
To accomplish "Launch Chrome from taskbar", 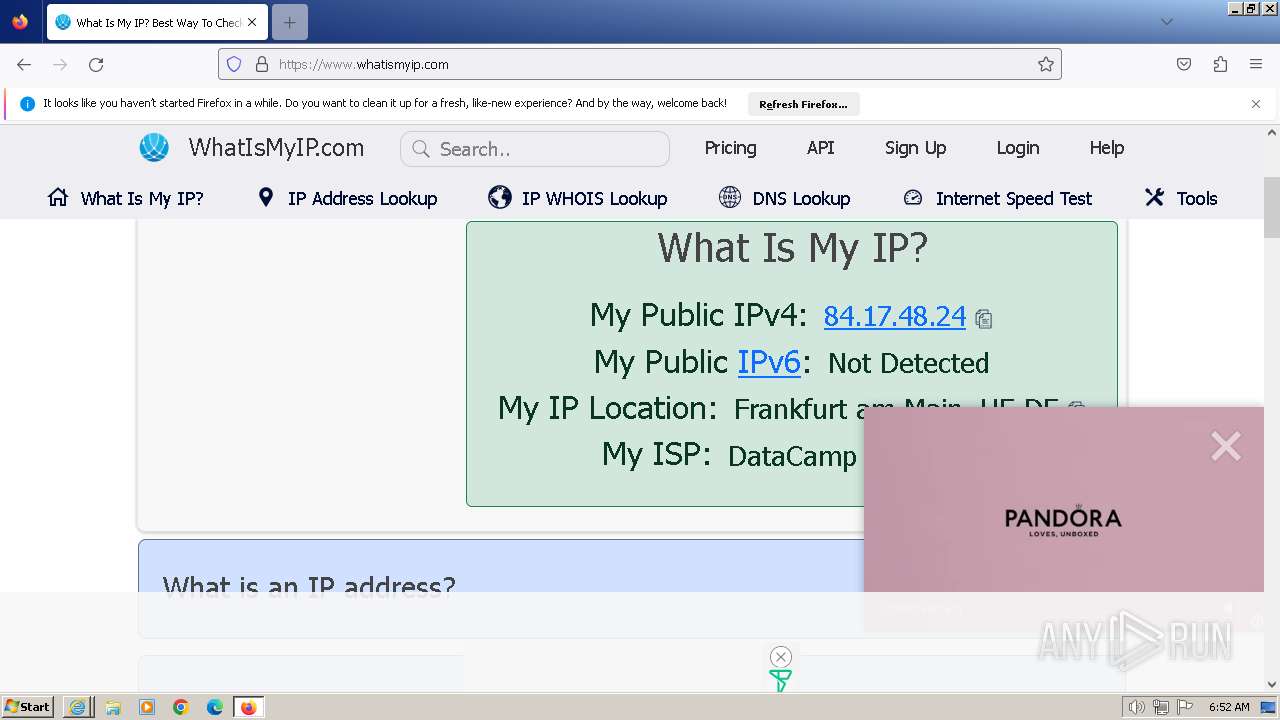I will pyautogui.click(x=181, y=707).
